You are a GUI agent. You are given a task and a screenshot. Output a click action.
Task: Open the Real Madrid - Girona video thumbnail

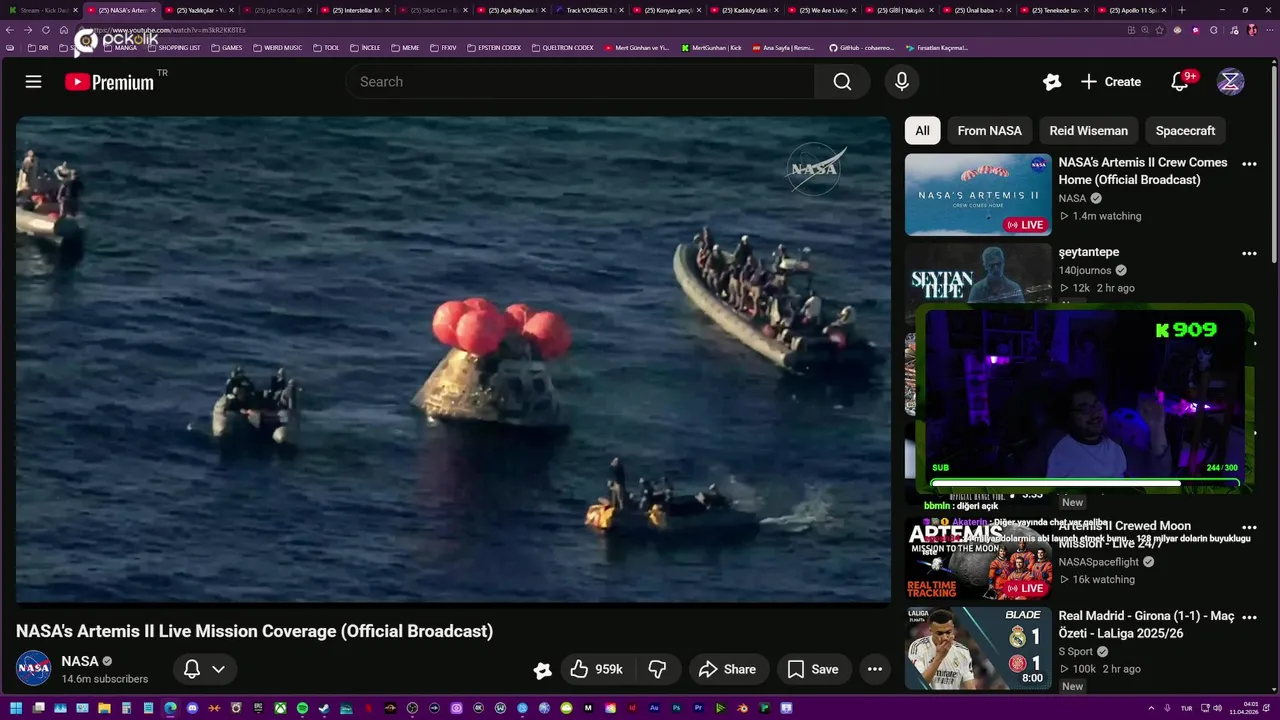[978, 648]
